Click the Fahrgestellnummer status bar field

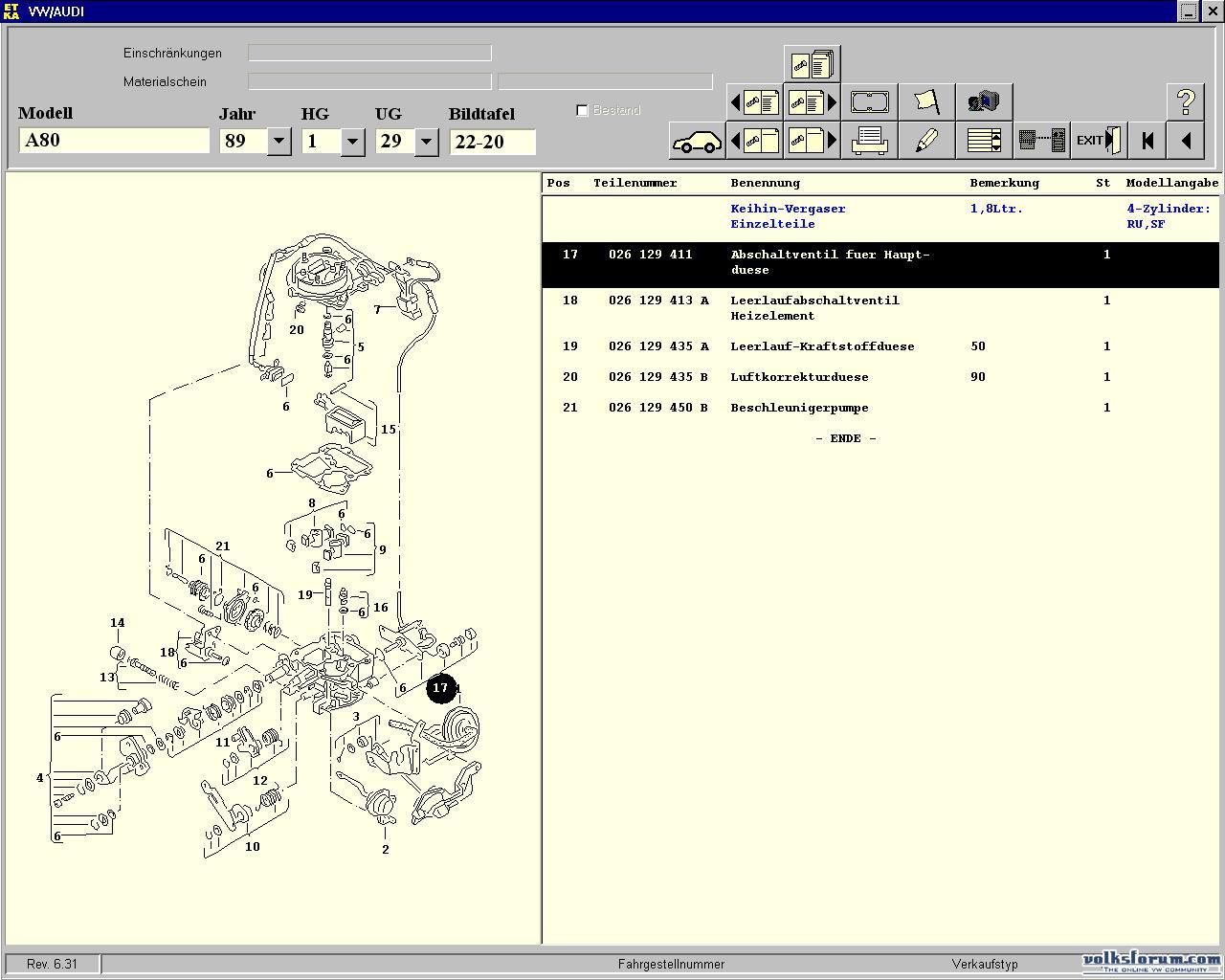pyautogui.click(x=671, y=964)
